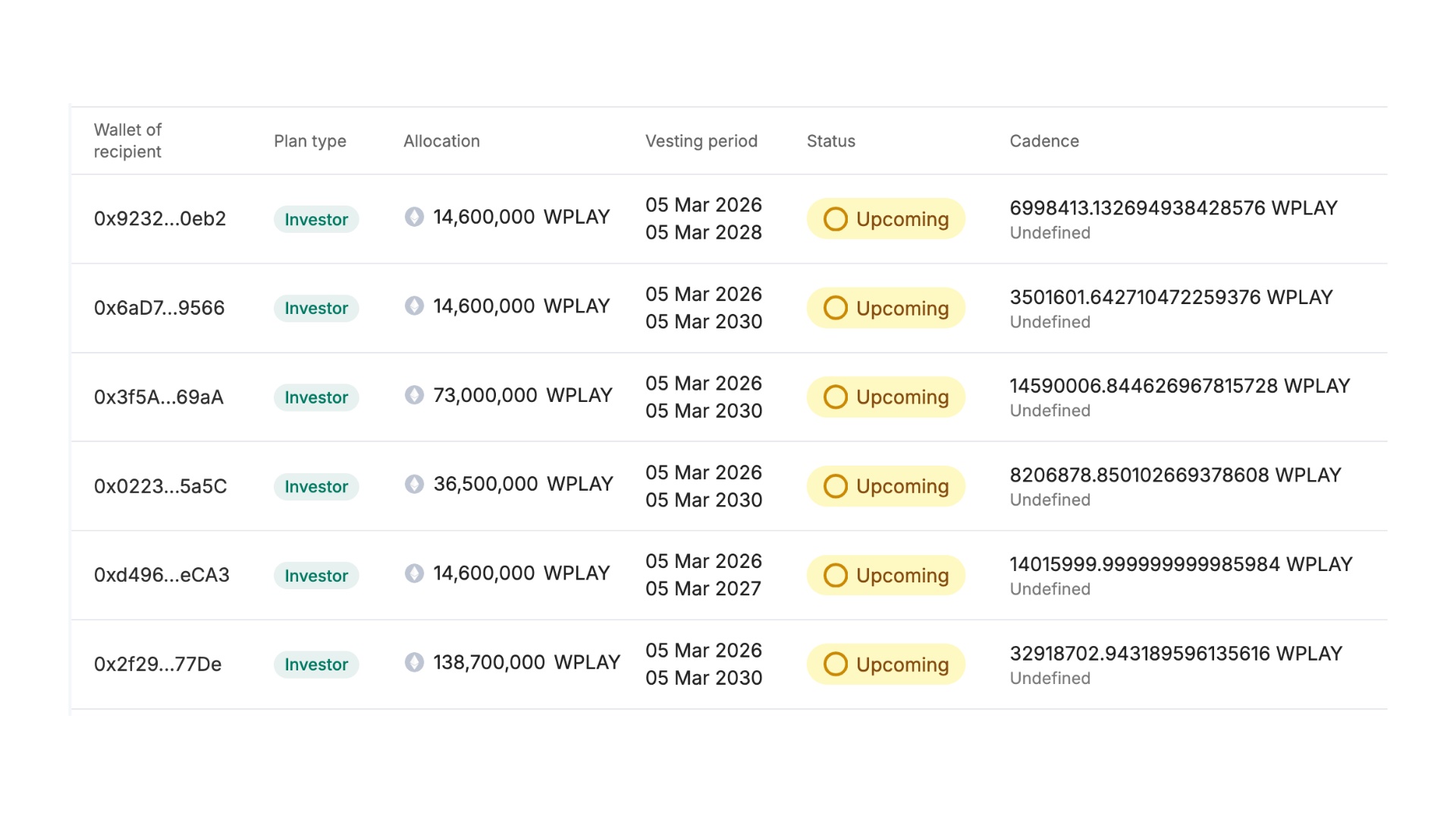
Task: Click 14,600,000 WPLAY allocation for 0x9232...0eb2
Action: pyautogui.click(x=522, y=217)
